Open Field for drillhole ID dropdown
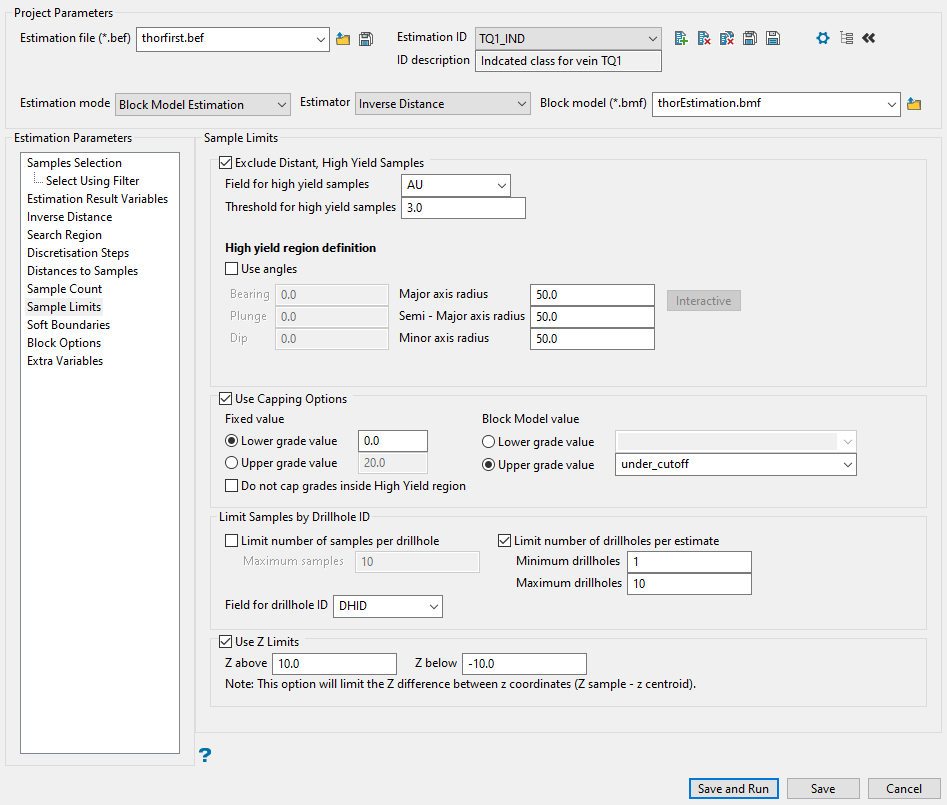This screenshot has width=947, height=805. [388, 605]
